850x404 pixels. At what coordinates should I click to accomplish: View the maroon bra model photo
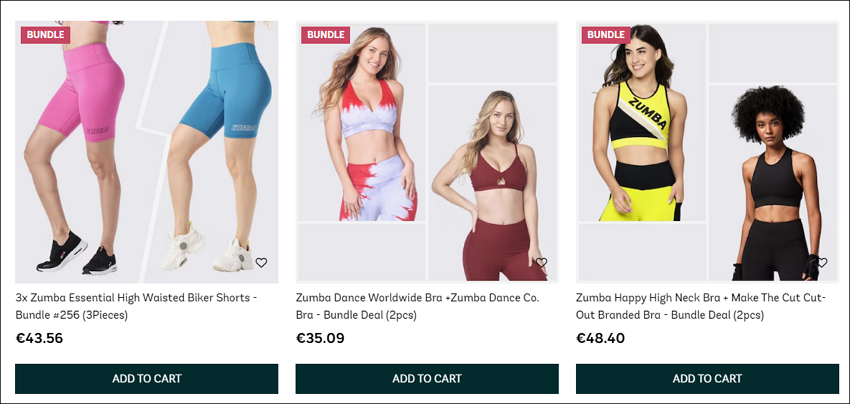(x=492, y=183)
